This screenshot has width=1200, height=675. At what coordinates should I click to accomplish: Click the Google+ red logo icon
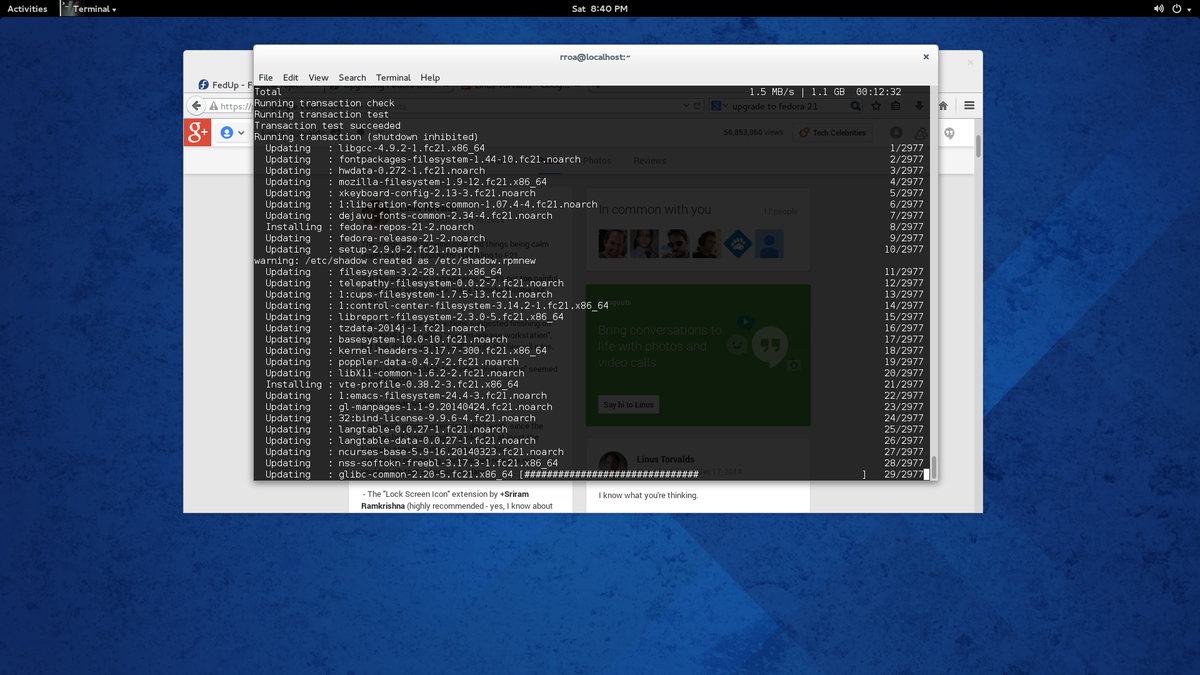pyautogui.click(x=196, y=131)
